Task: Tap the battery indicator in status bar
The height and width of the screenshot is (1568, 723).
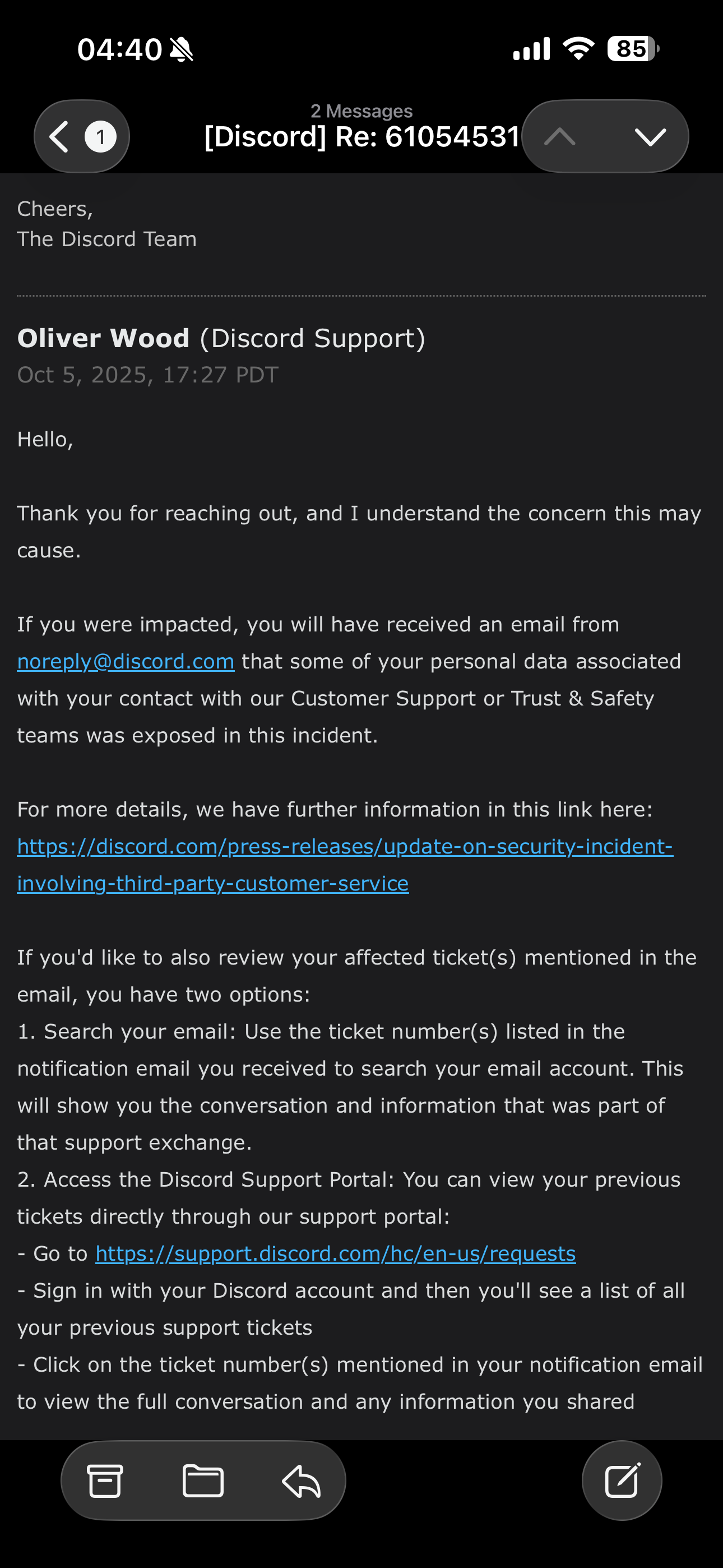Action: (x=633, y=49)
